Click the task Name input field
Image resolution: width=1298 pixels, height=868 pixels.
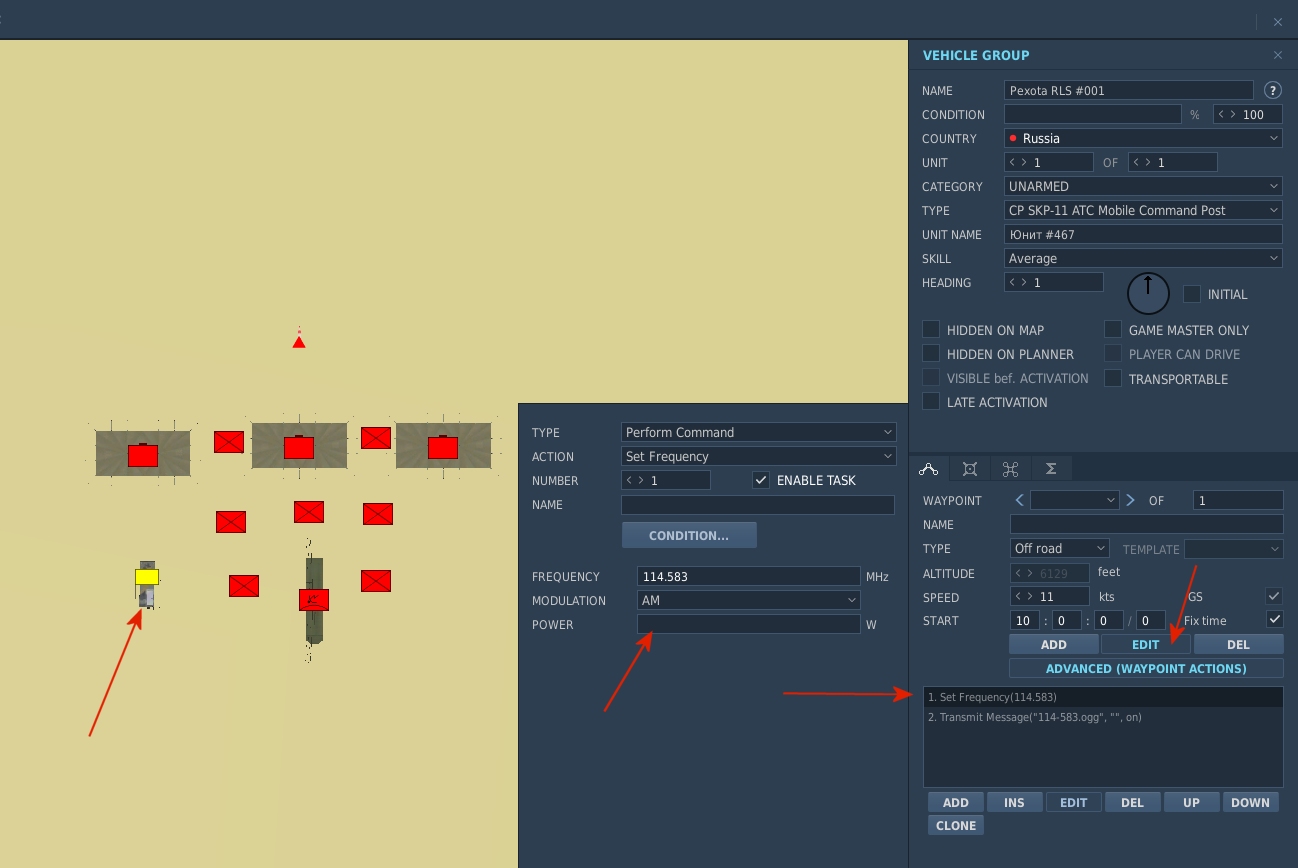point(758,505)
